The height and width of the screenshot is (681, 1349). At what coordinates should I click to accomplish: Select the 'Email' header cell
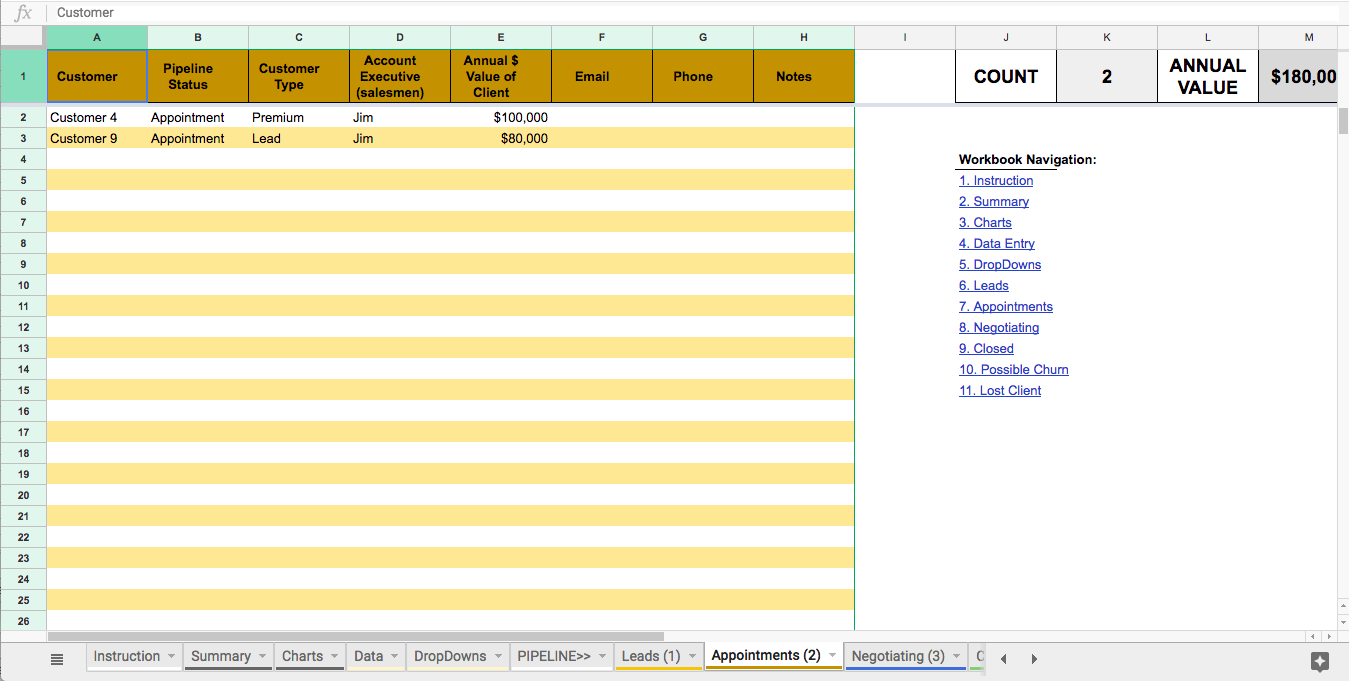click(x=602, y=76)
